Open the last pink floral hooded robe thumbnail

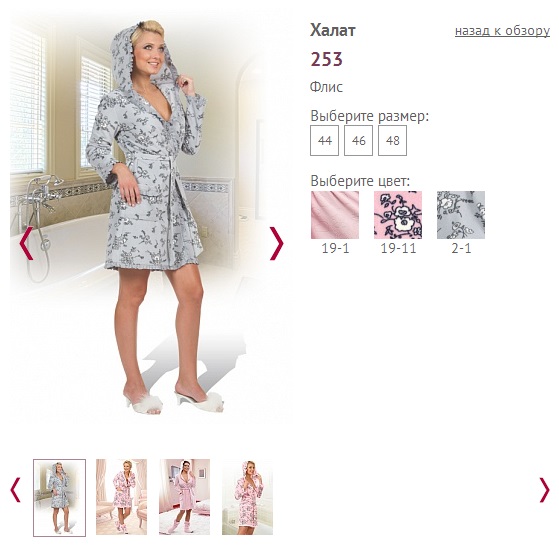click(247, 497)
